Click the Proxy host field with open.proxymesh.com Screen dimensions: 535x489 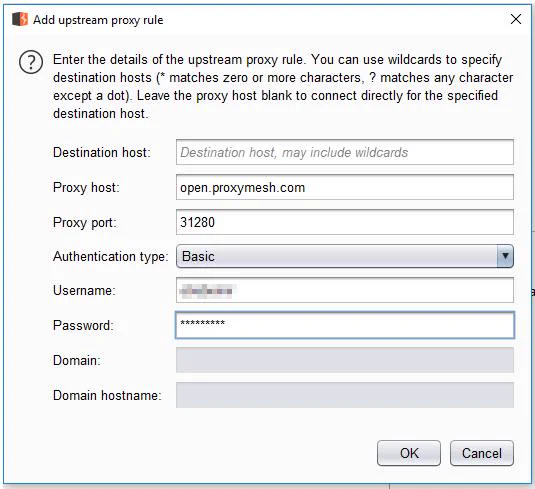point(345,187)
